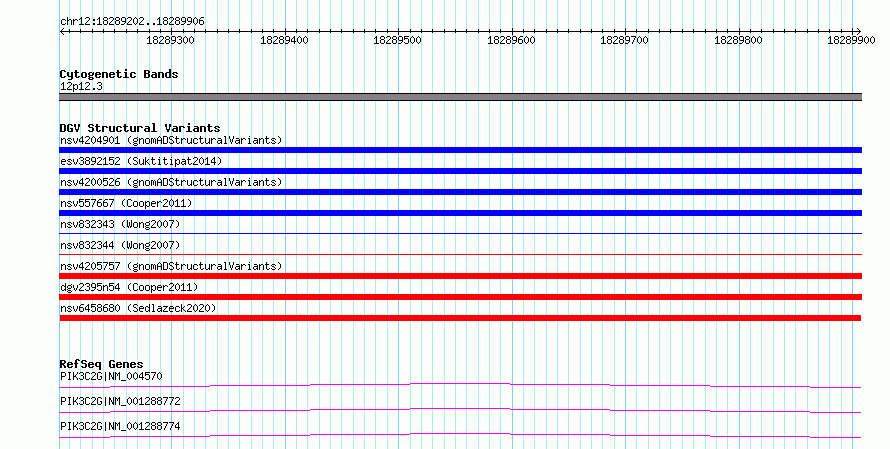Open variant label nsv6458680 (Sedlazeck2020)
Screen dimensions: 890x449
(x=138, y=308)
